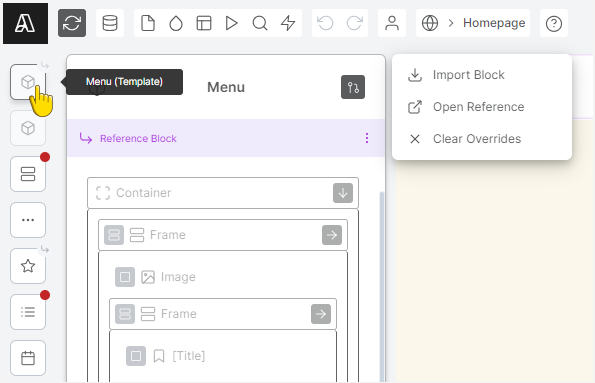The image size is (595, 383).
Task: Click the page document icon in toolbar
Action: 148,23
